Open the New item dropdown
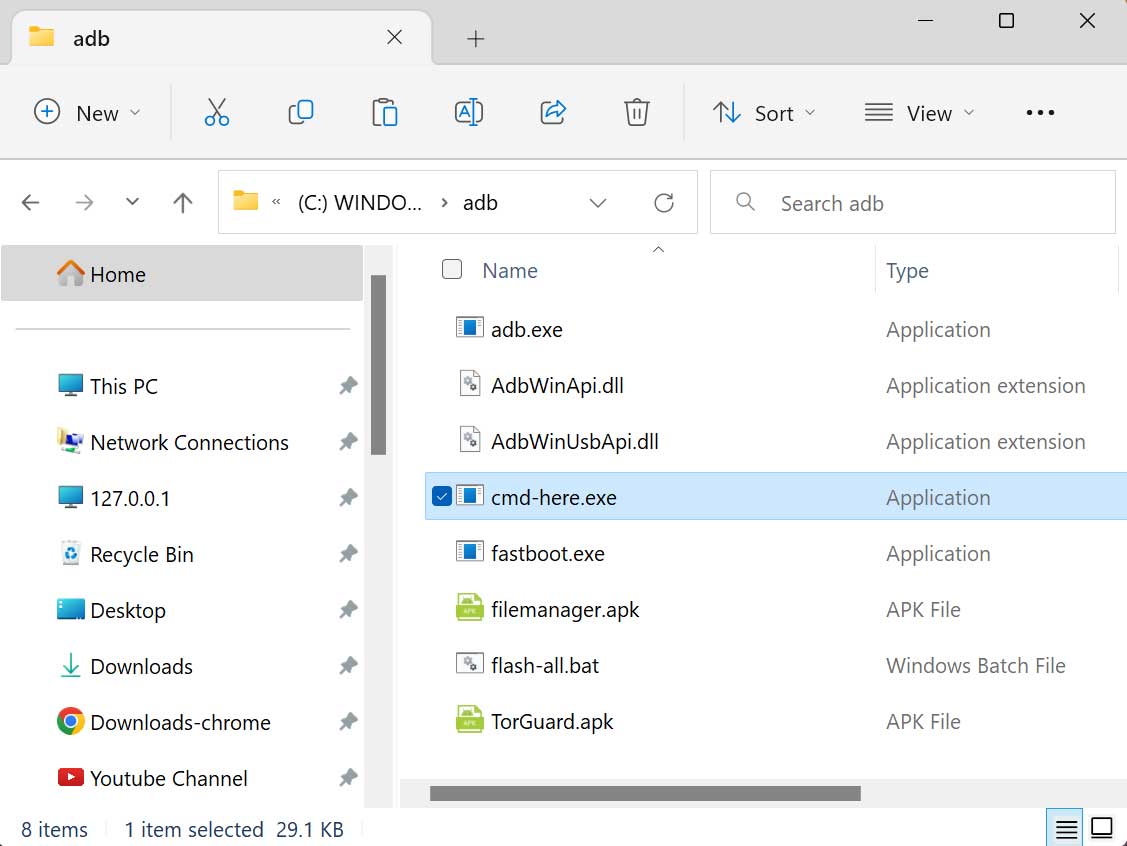Screen dimensions: 1127x846 tap(86, 112)
